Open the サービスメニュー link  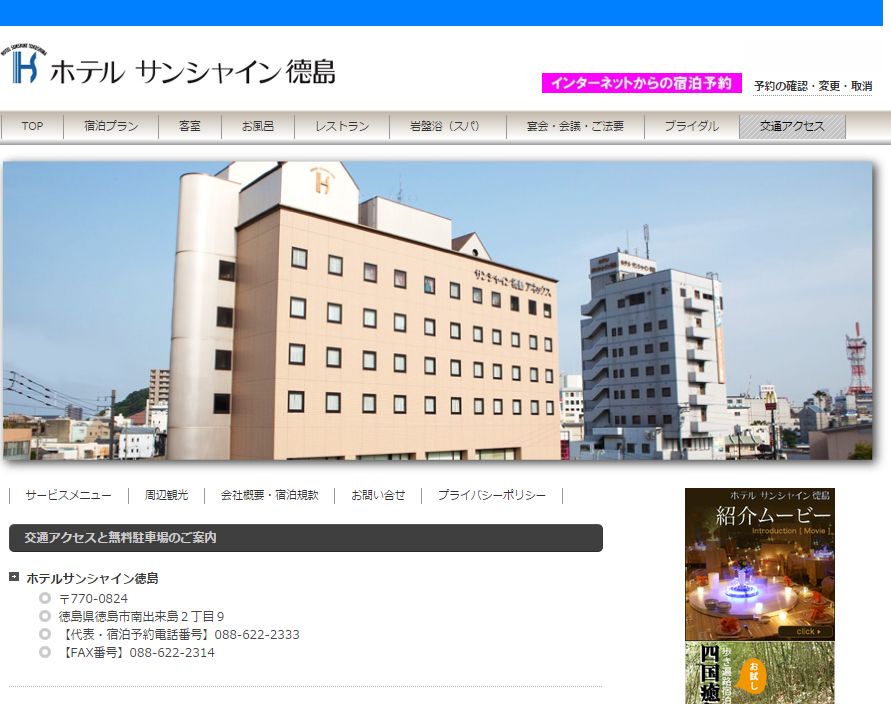69,496
